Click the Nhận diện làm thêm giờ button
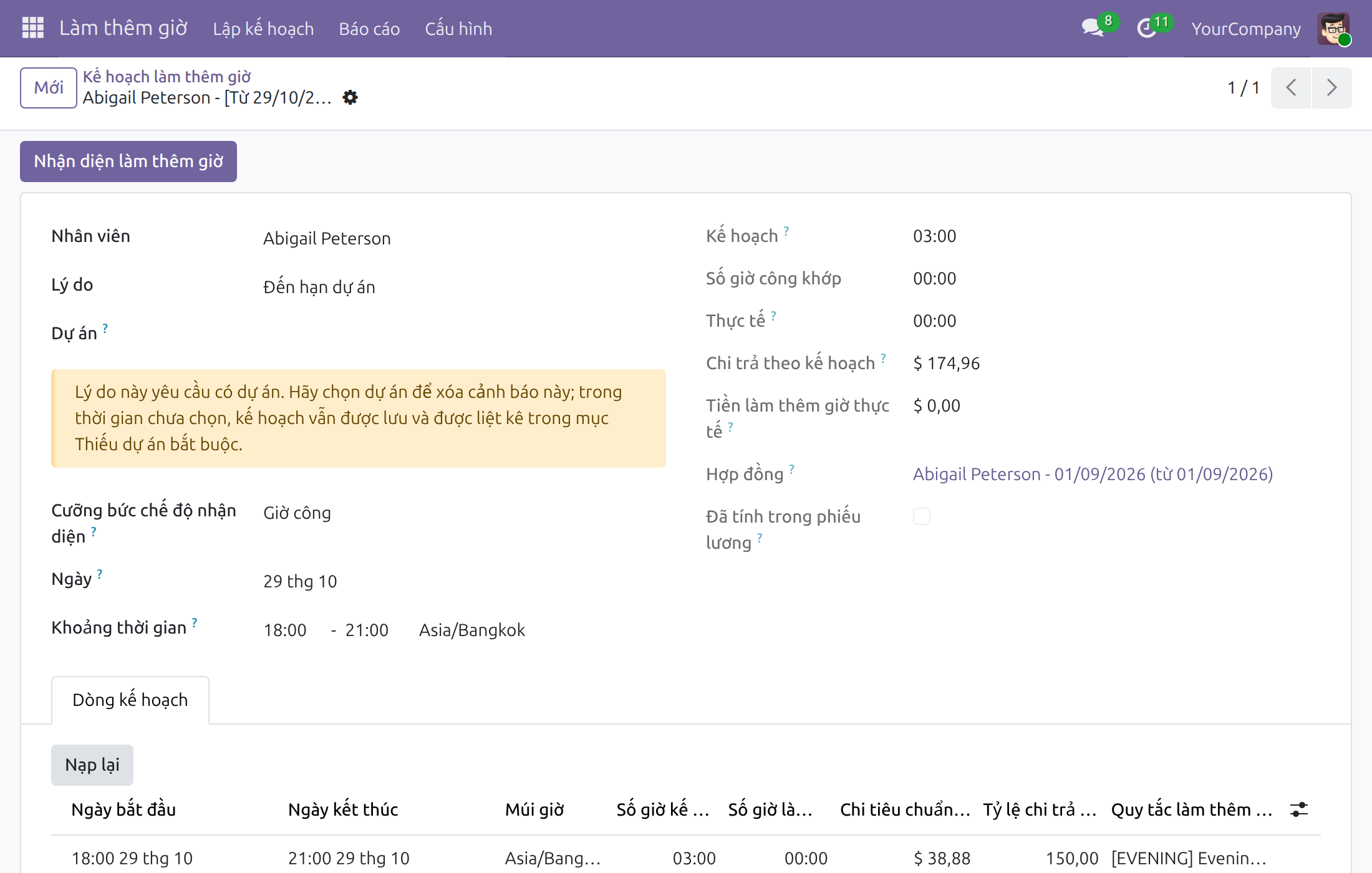Viewport: 1372px width, 873px height. (128, 162)
